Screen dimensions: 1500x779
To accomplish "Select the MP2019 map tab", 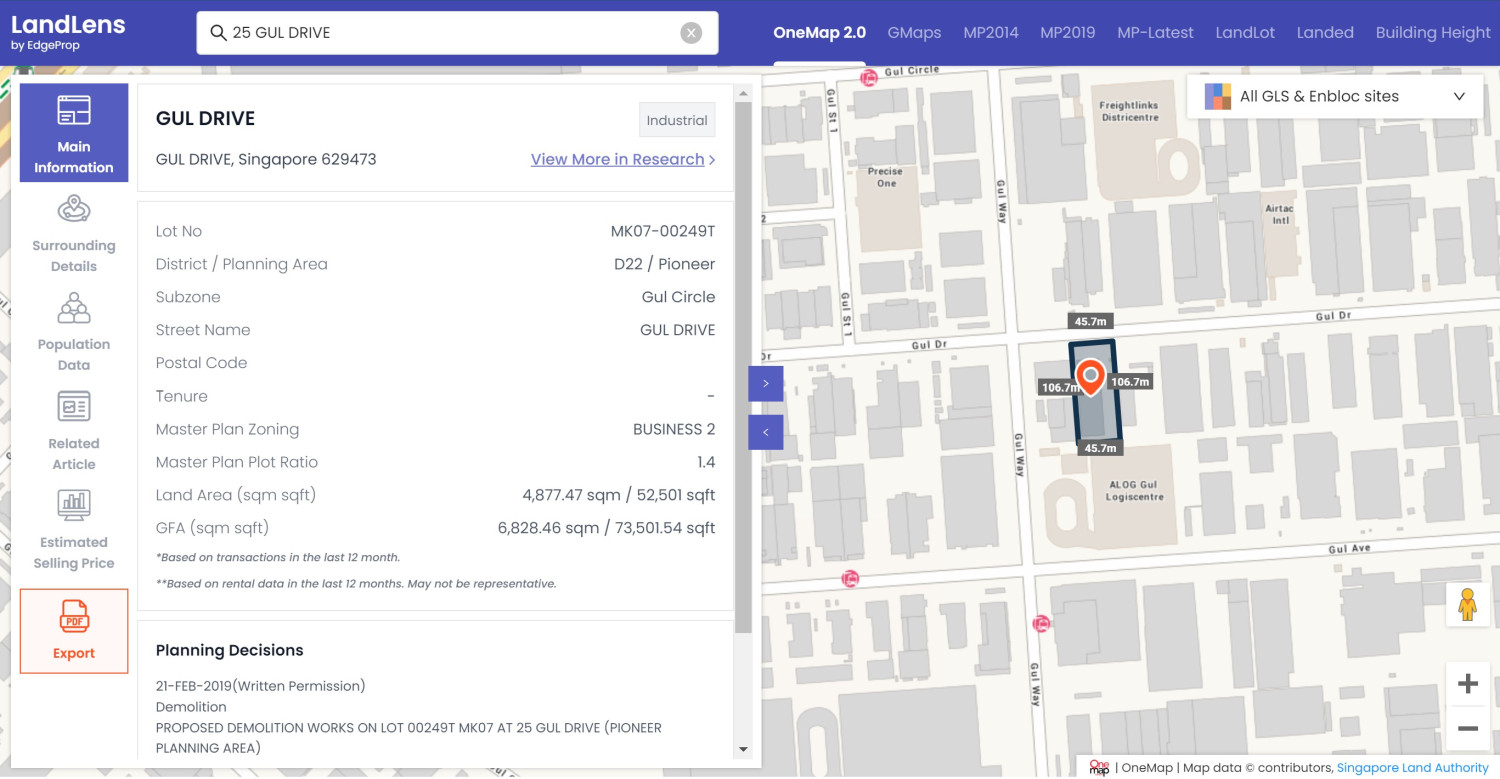I will (x=1067, y=33).
